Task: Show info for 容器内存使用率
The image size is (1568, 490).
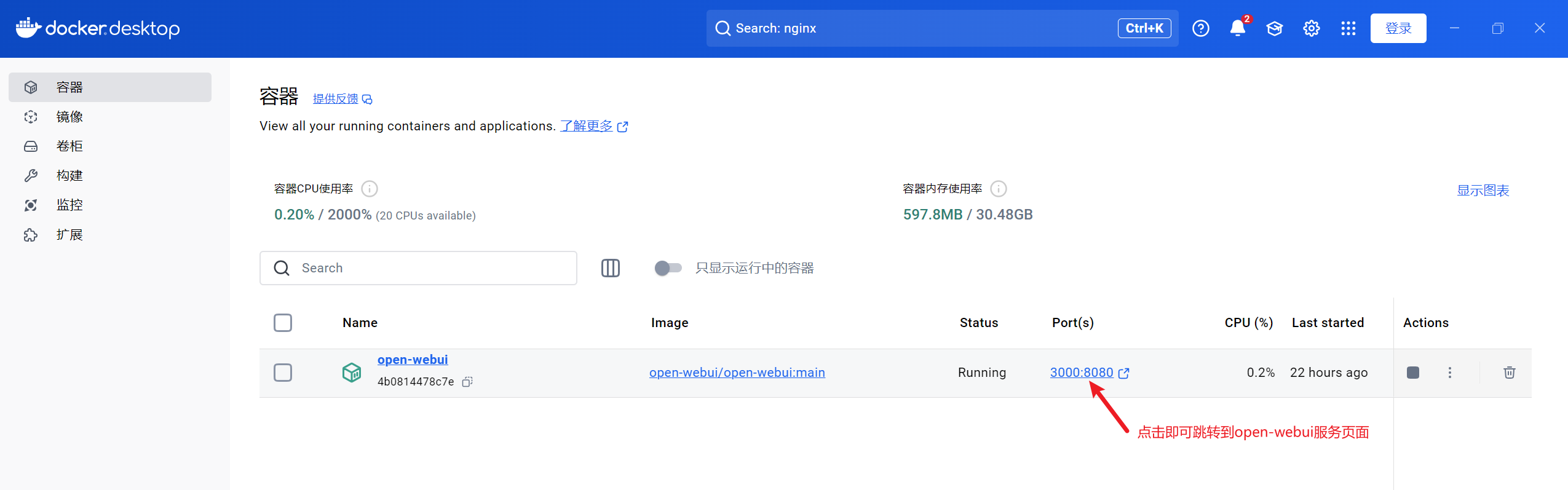Action: point(999,189)
